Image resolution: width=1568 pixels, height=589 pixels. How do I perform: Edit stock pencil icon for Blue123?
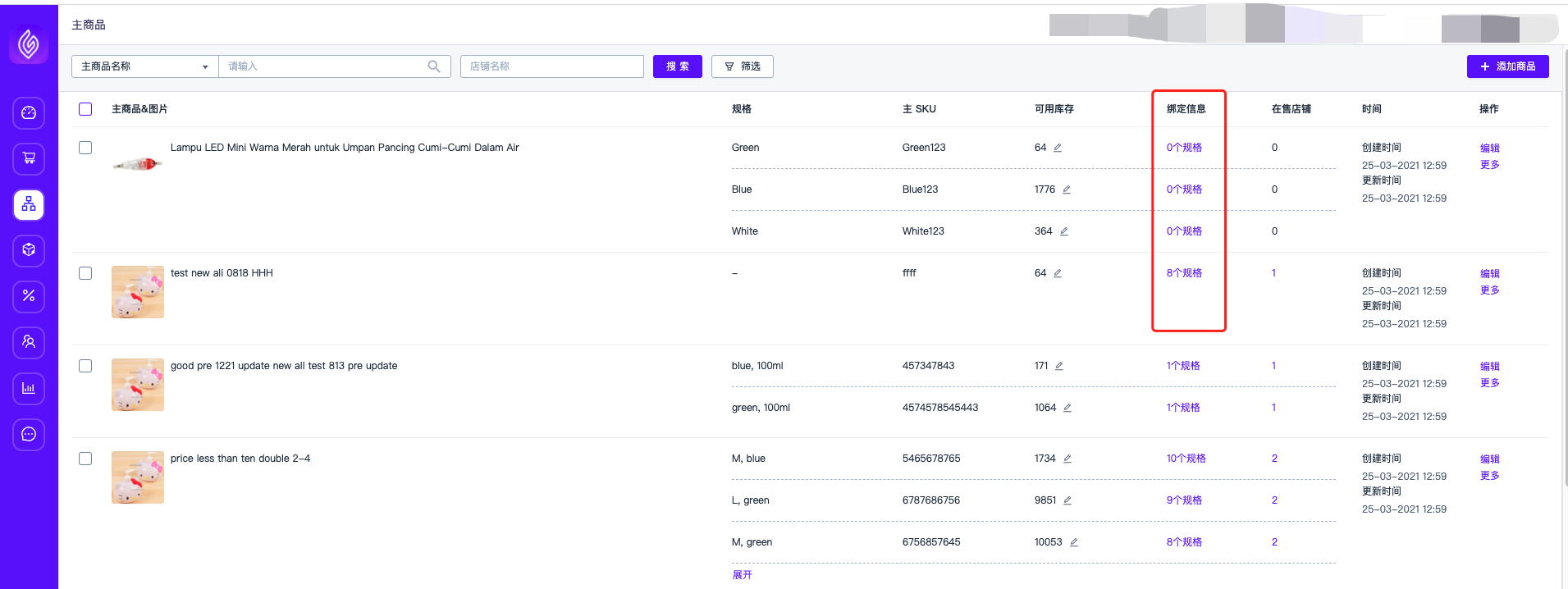tap(1067, 189)
